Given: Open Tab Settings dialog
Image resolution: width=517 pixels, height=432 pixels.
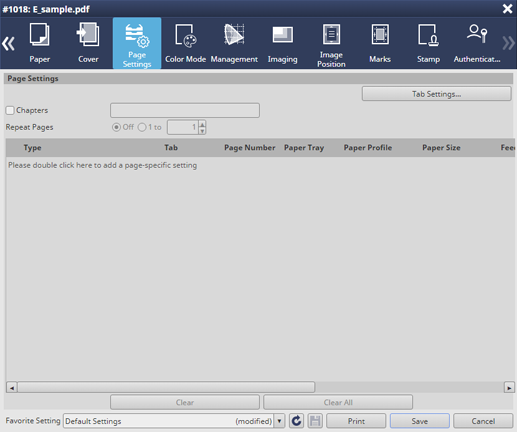Looking at the screenshot, I should pyautogui.click(x=437, y=94).
